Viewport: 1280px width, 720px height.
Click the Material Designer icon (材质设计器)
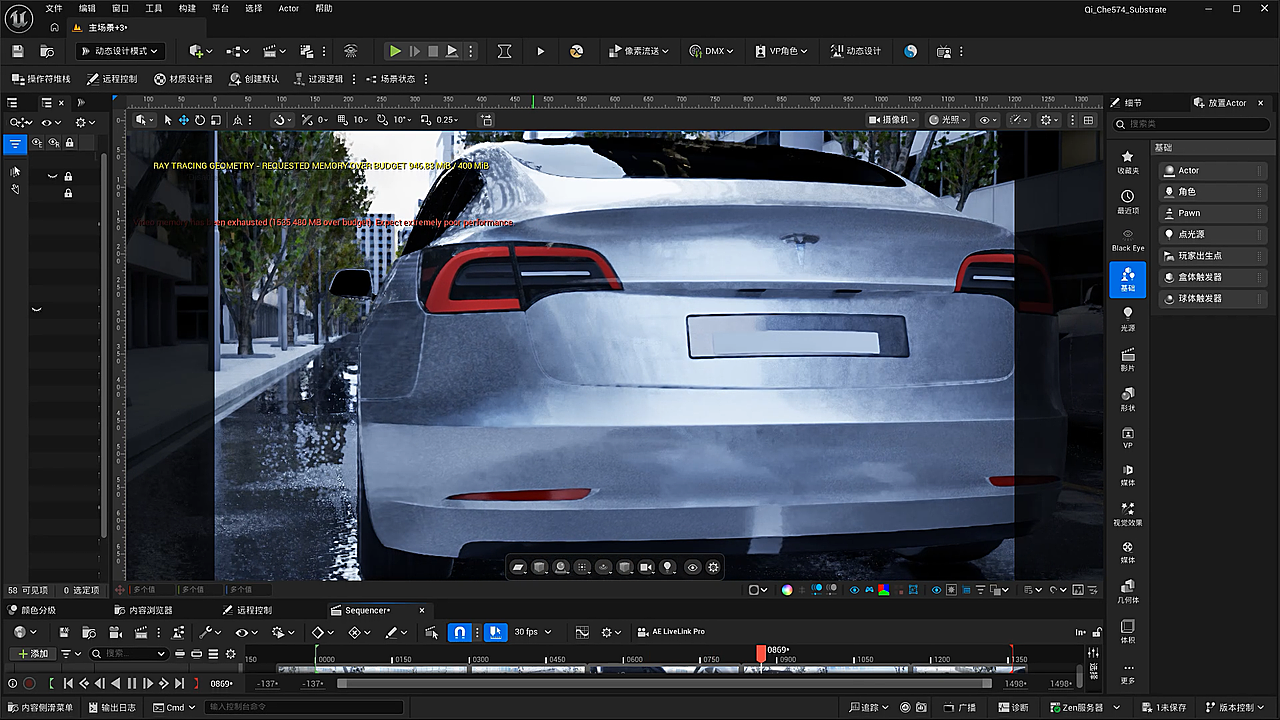(183, 79)
